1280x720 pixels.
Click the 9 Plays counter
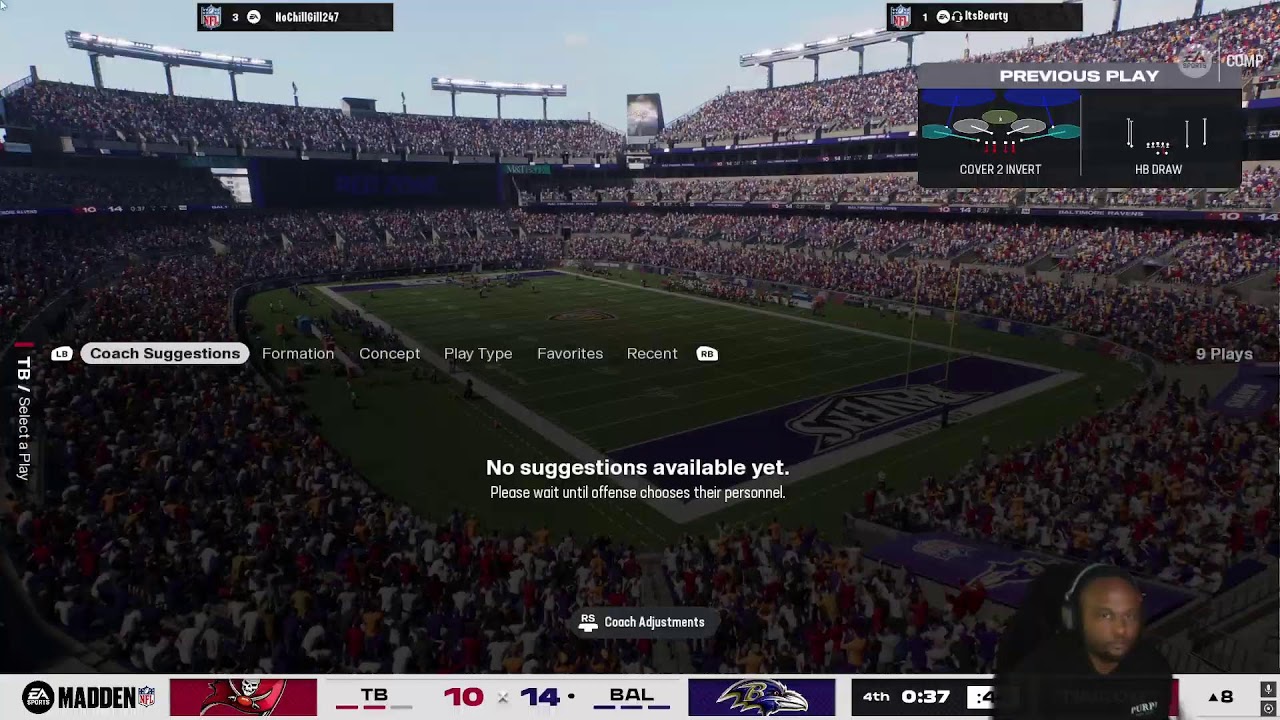(1224, 354)
